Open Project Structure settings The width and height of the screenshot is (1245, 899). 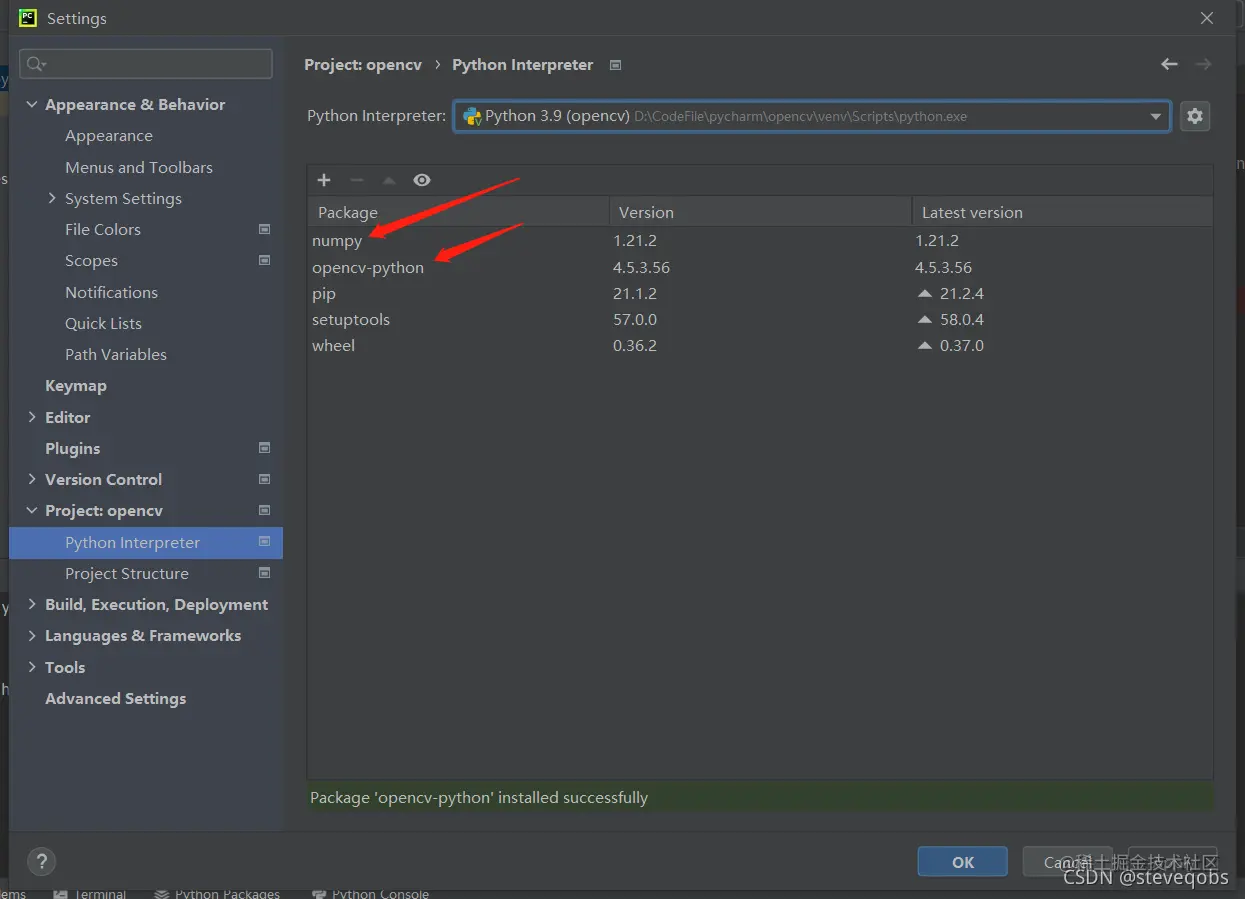(x=127, y=573)
